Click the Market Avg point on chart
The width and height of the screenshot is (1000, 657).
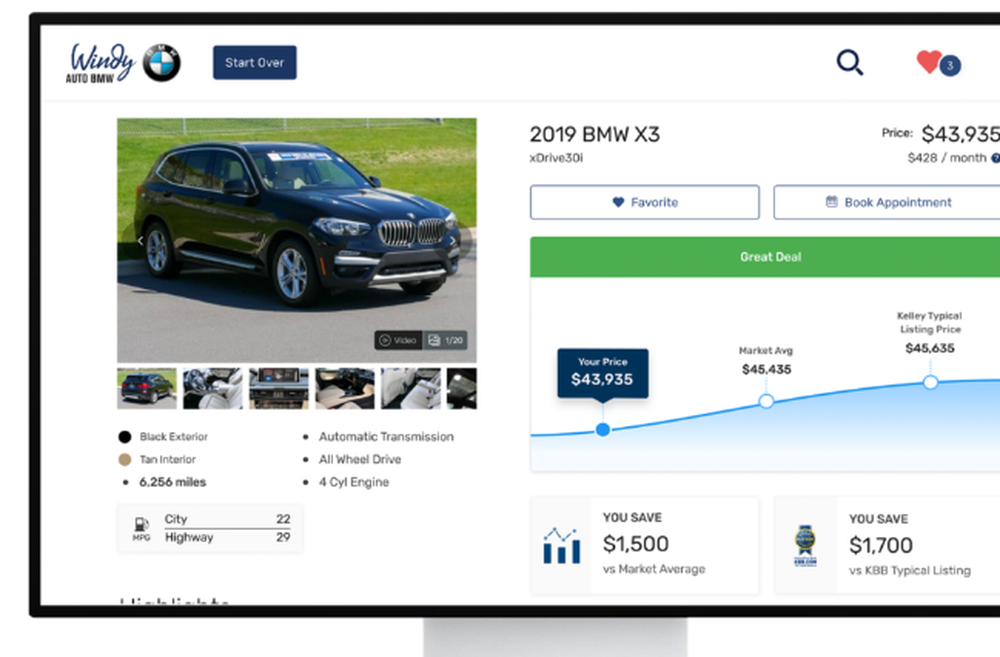pyautogui.click(x=767, y=401)
